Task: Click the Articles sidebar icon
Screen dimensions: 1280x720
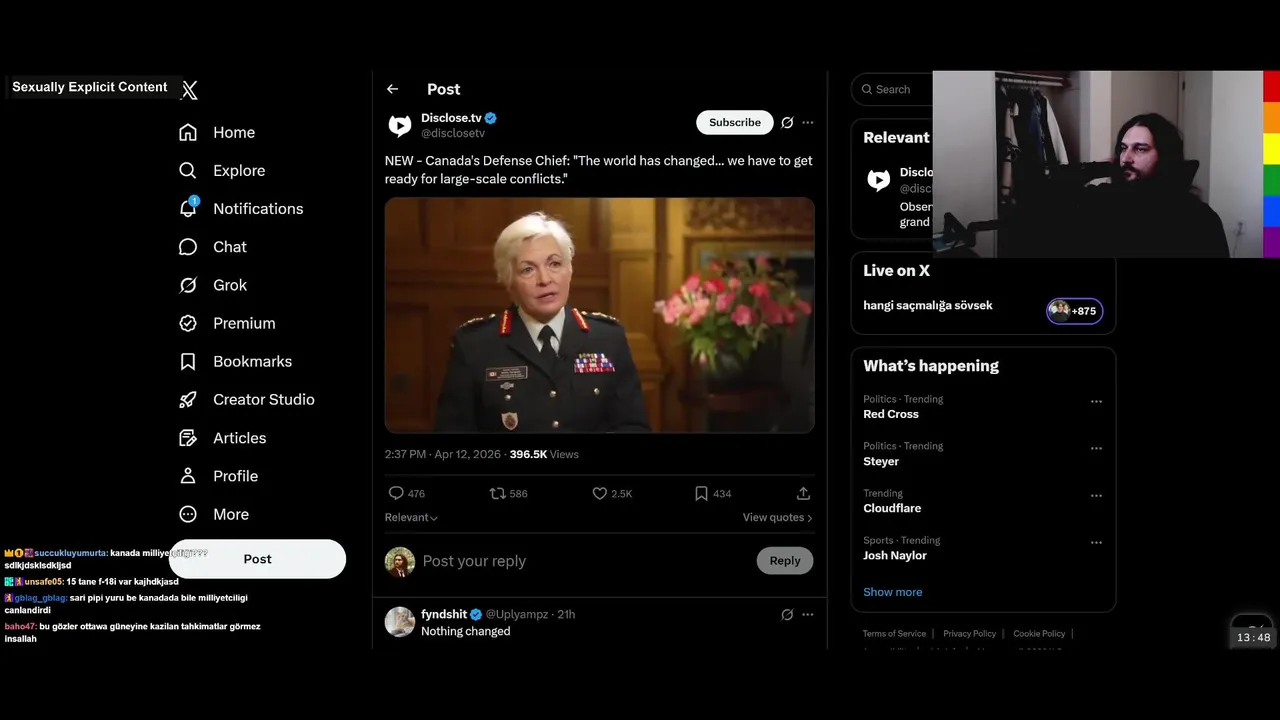Action: [x=188, y=438]
